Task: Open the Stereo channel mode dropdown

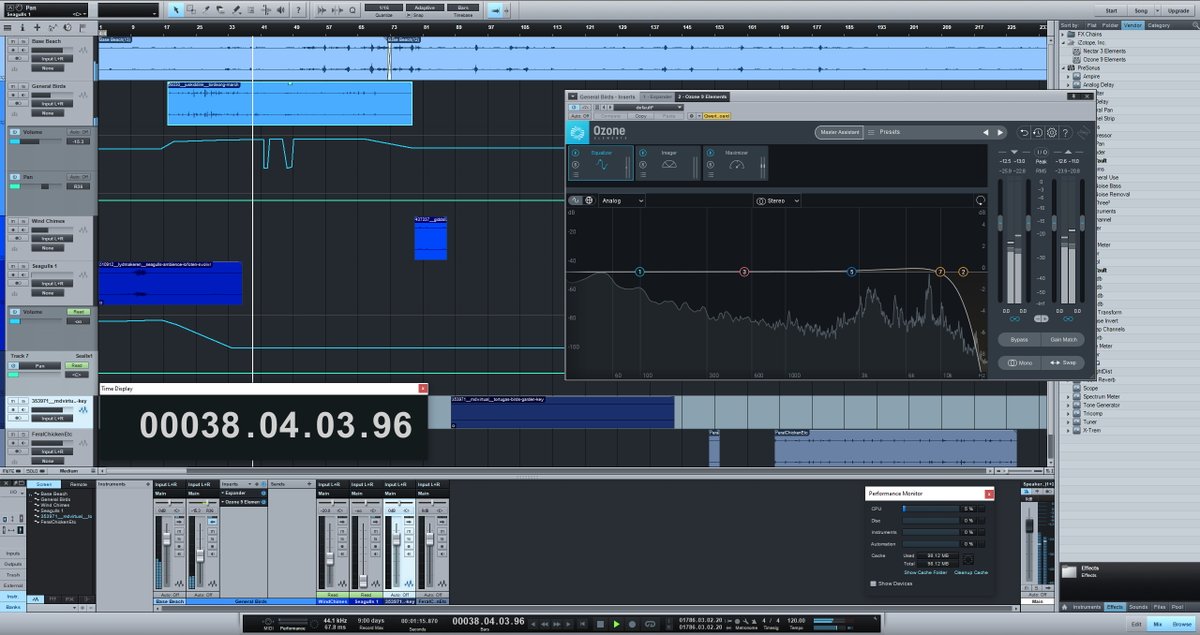Action: tap(777, 200)
